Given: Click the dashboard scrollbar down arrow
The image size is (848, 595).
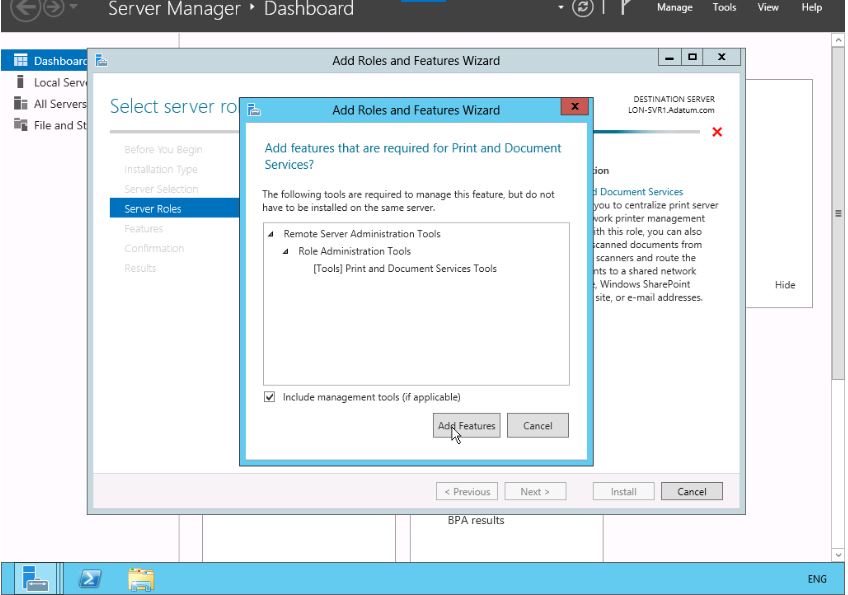Looking at the screenshot, I should (x=838, y=553).
